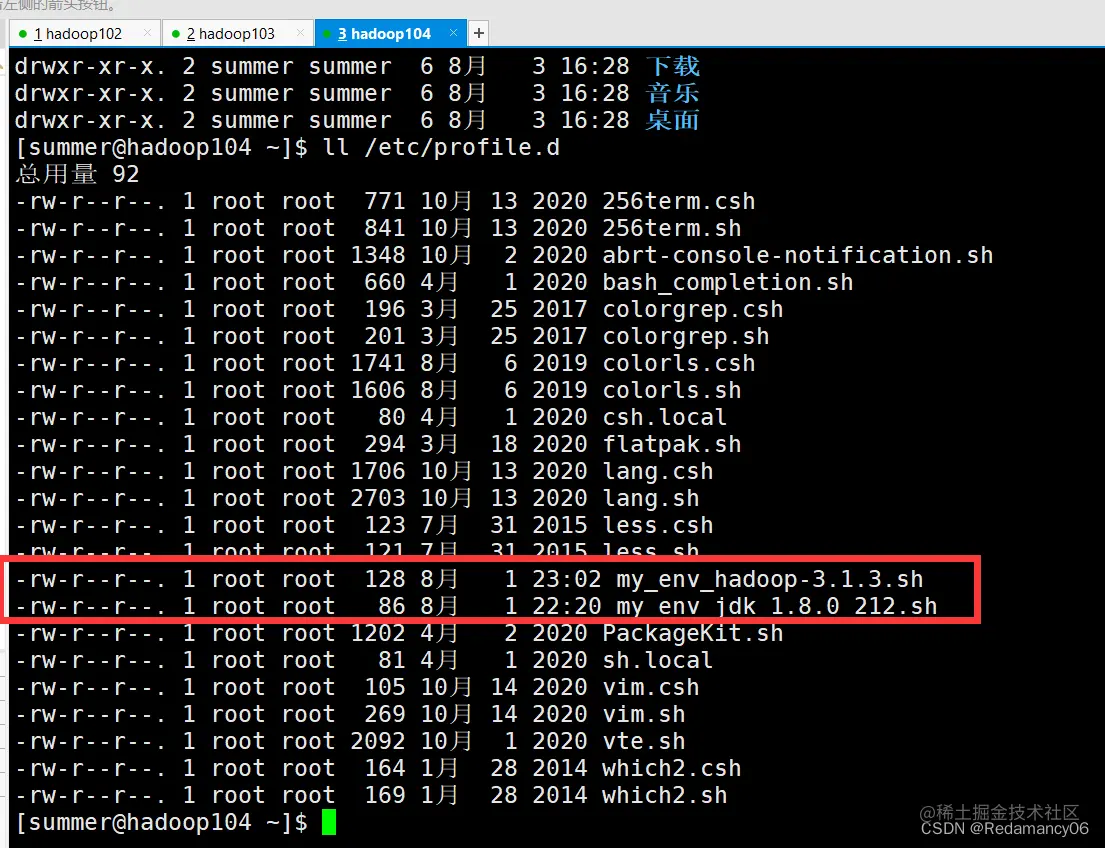Click the file name colorls.sh
This screenshot has width=1105, height=848.
click(x=672, y=391)
